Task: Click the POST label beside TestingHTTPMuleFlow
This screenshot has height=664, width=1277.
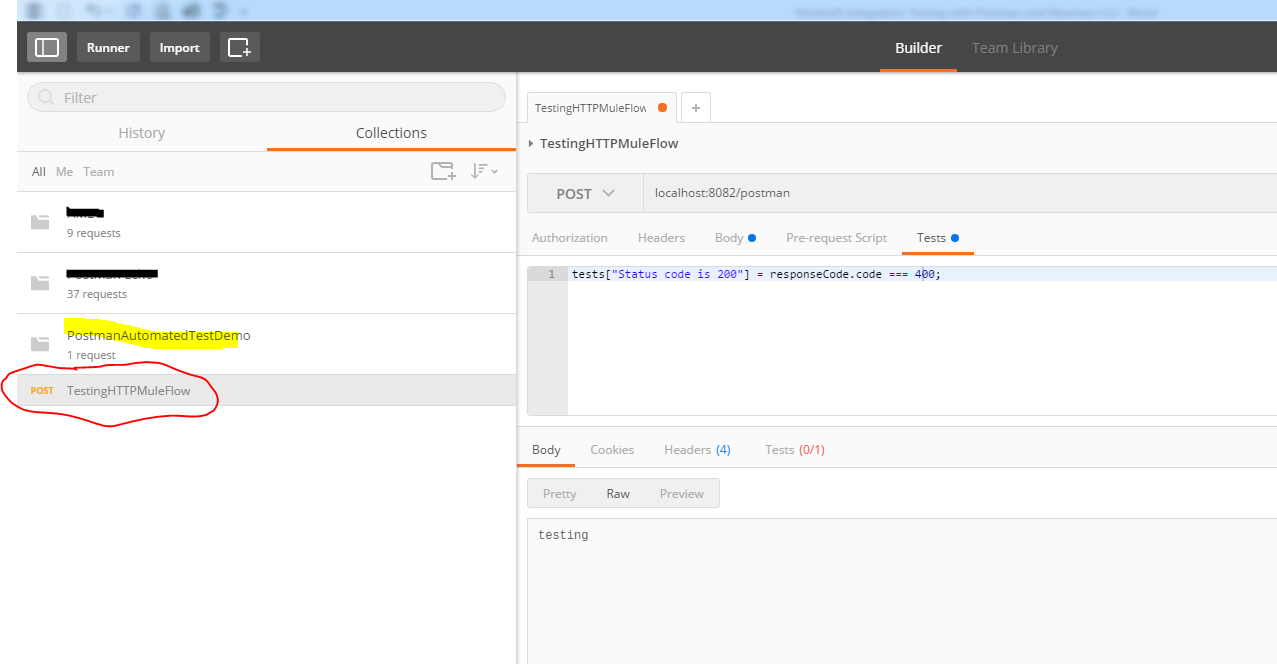Action: 42,391
